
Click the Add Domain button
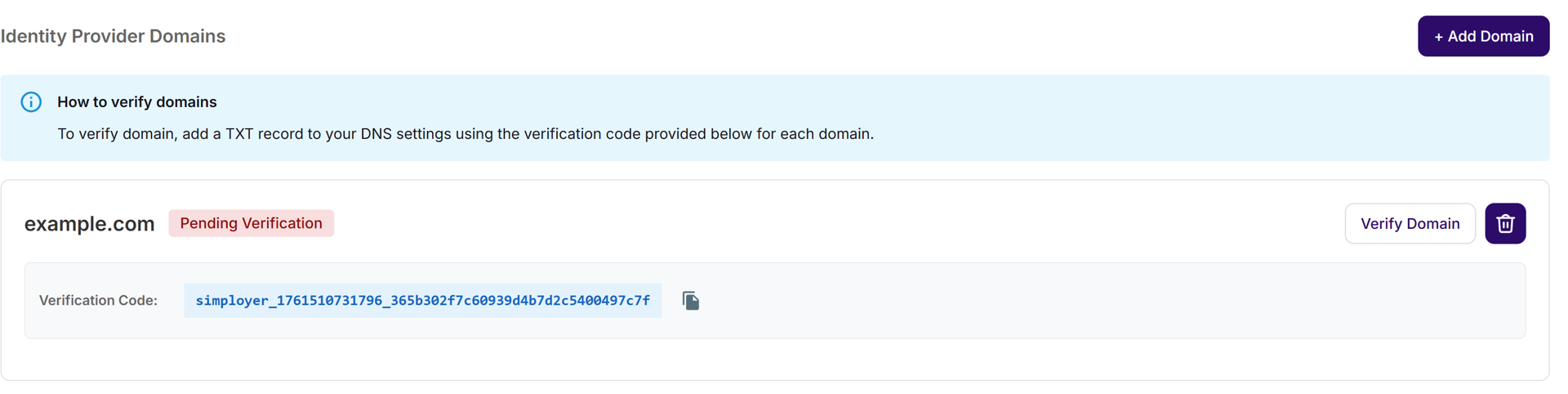point(1483,36)
